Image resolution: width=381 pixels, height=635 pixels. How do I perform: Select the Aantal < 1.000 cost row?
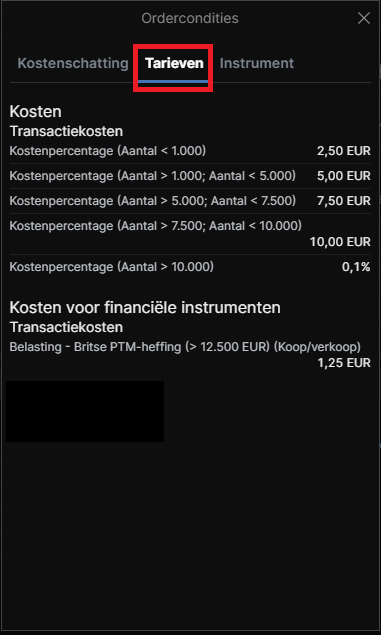(190, 151)
